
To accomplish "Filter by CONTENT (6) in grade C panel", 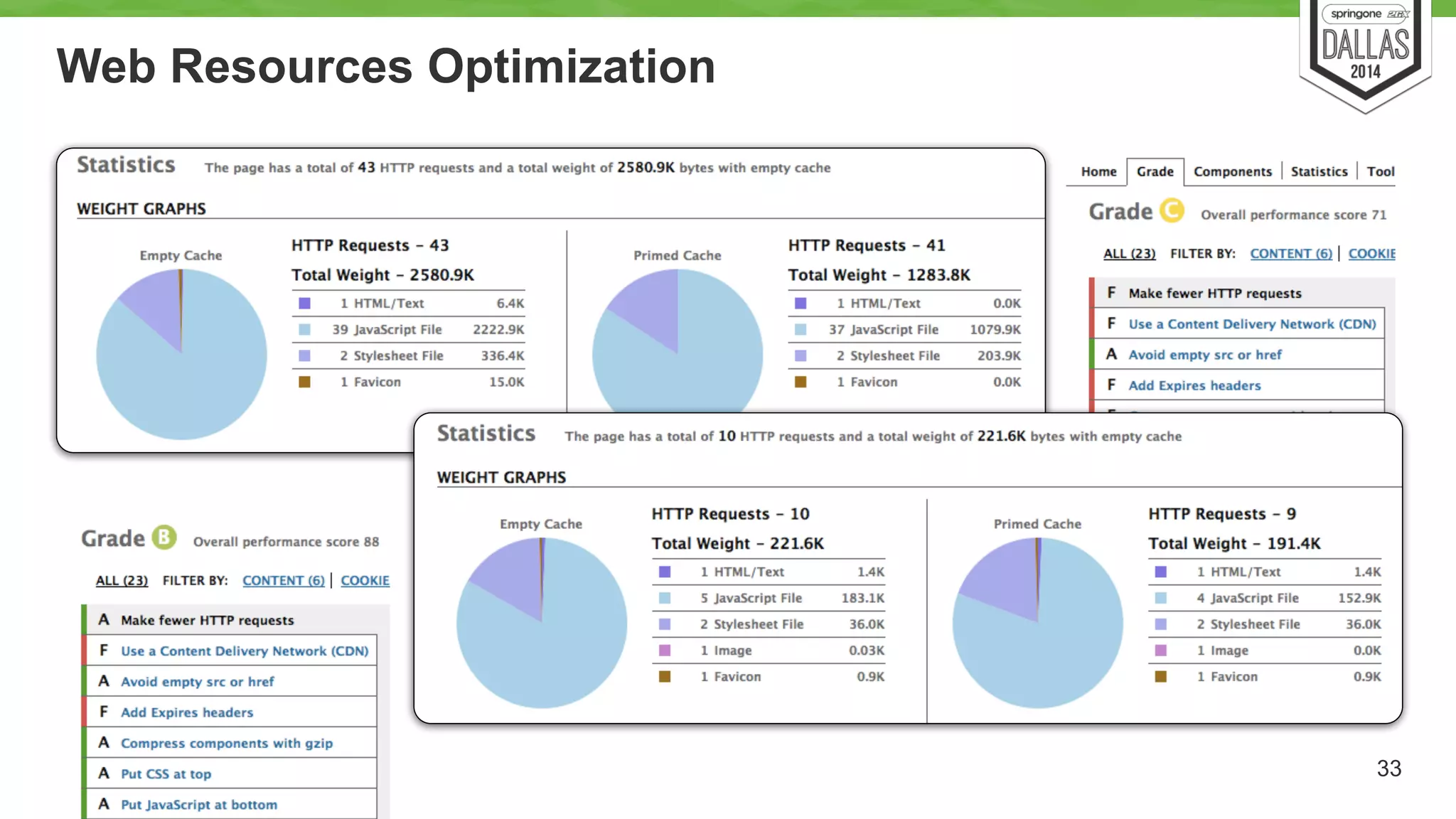I will (x=1291, y=254).
